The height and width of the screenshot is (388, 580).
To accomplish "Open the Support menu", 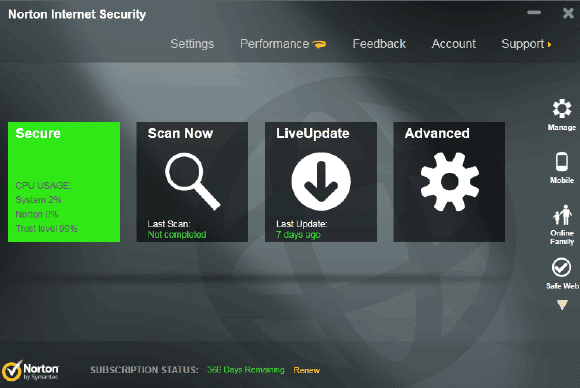I will tap(523, 44).
